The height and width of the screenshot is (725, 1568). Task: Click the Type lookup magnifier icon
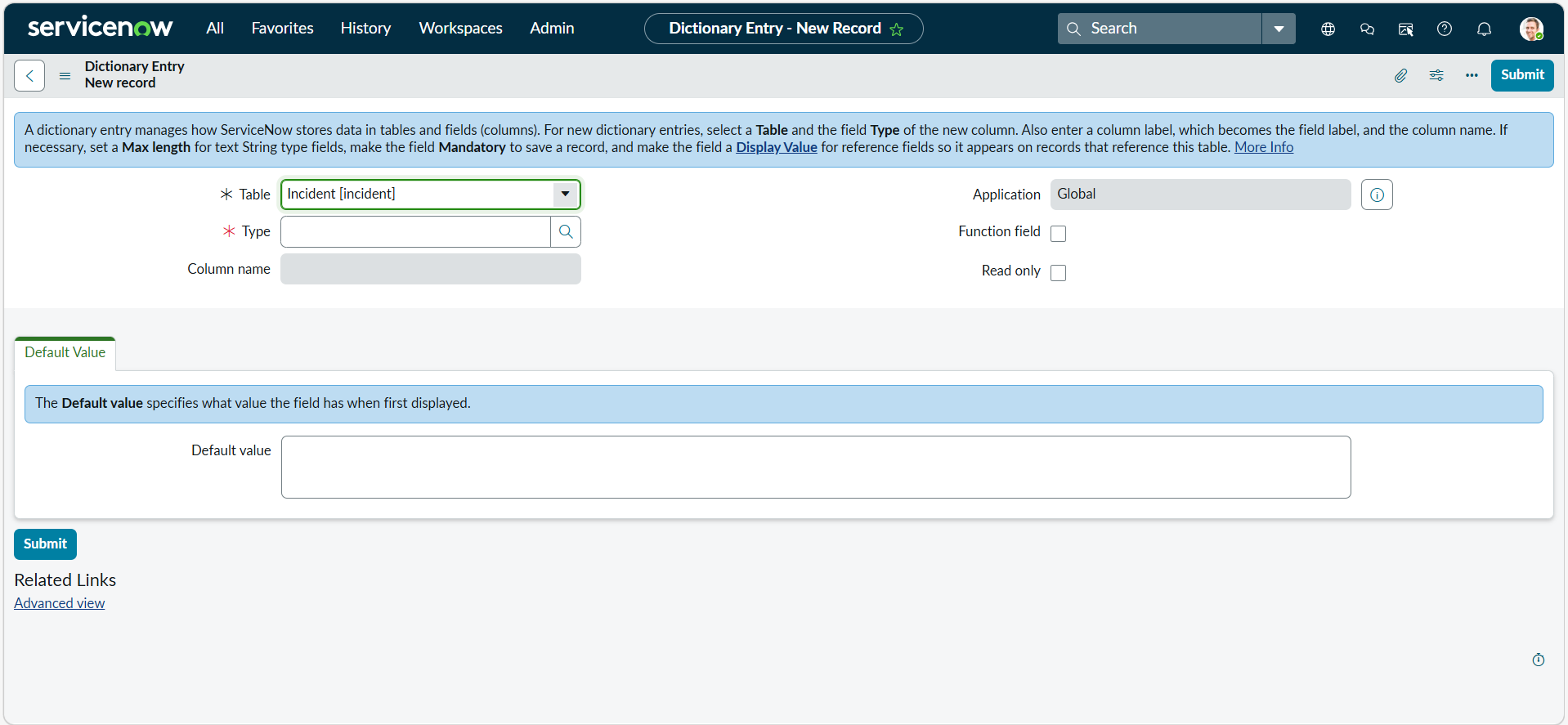(566, 232)
